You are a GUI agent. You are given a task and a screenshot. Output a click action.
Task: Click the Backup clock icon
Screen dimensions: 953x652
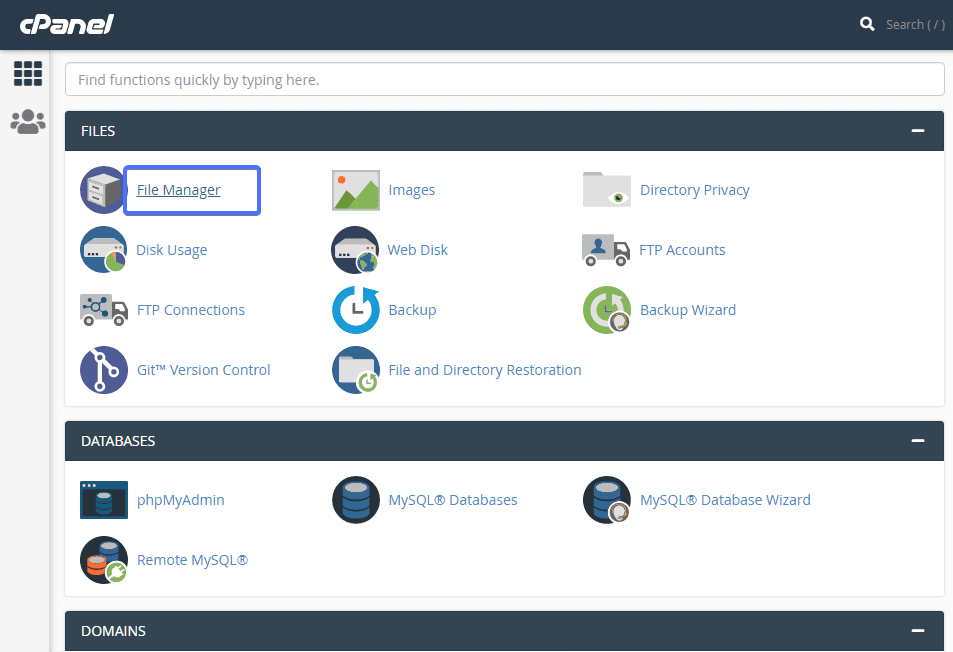356,310
